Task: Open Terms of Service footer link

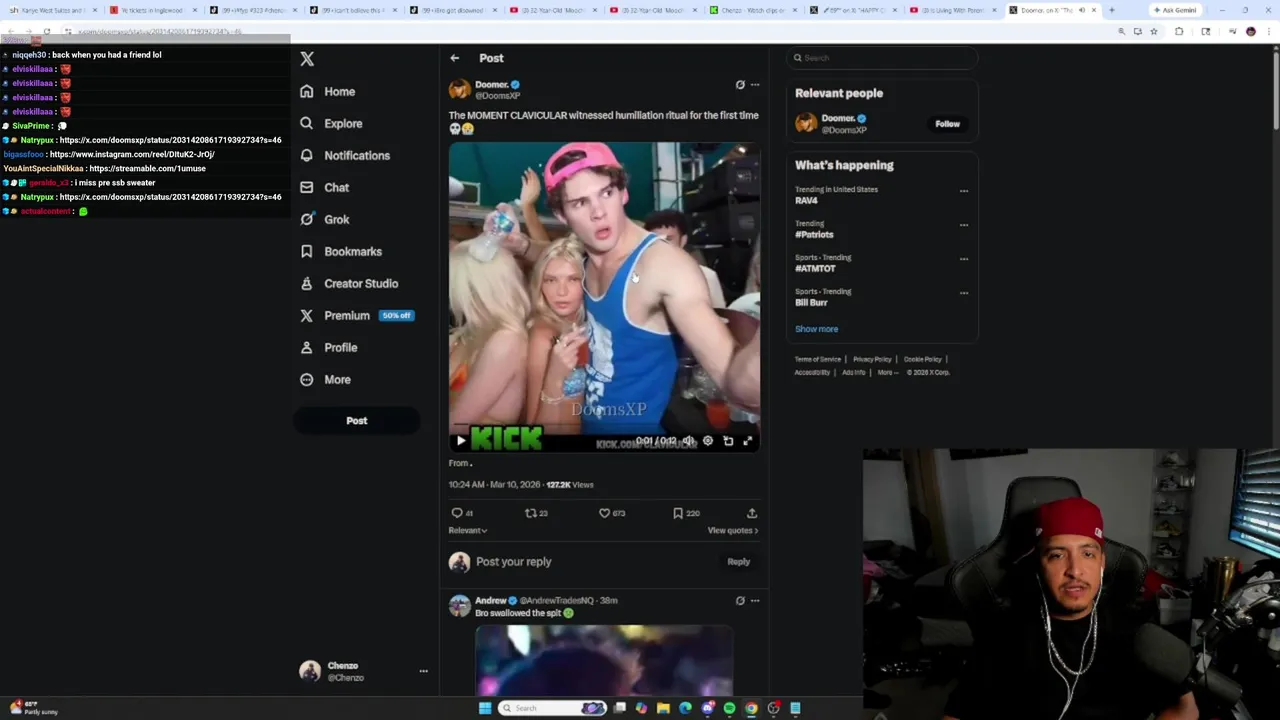Action: [x=818, y=359]
